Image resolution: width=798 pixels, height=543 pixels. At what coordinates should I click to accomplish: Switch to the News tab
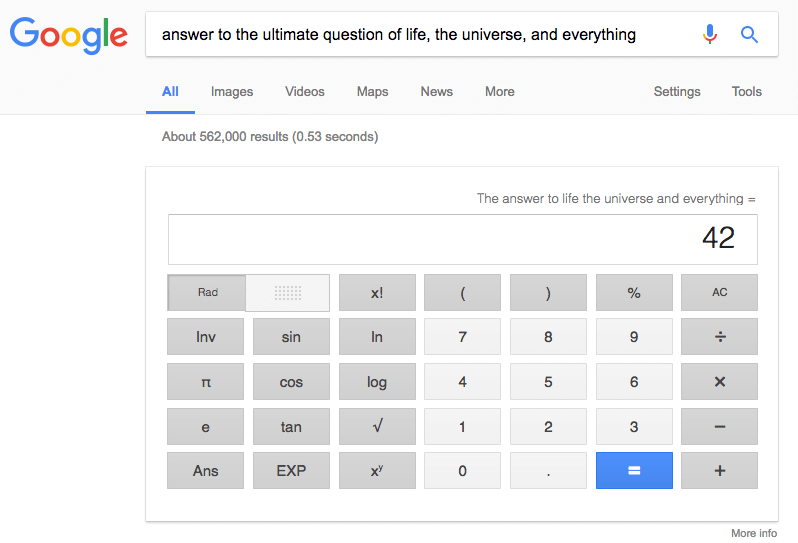[x=436, y=91]
